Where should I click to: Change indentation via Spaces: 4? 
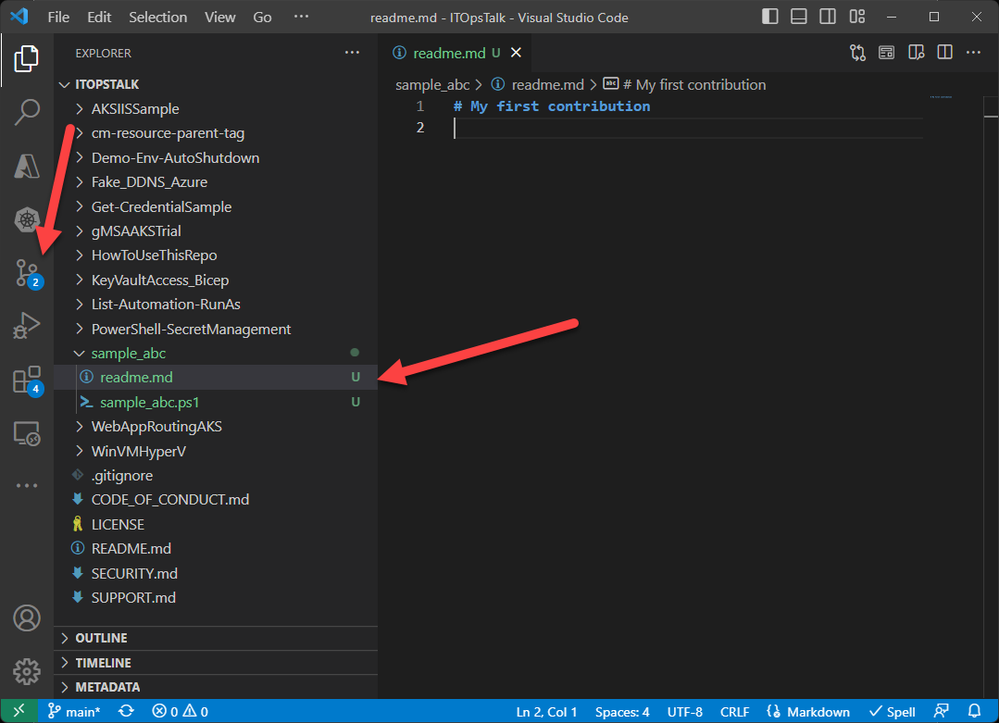point(622,712)
